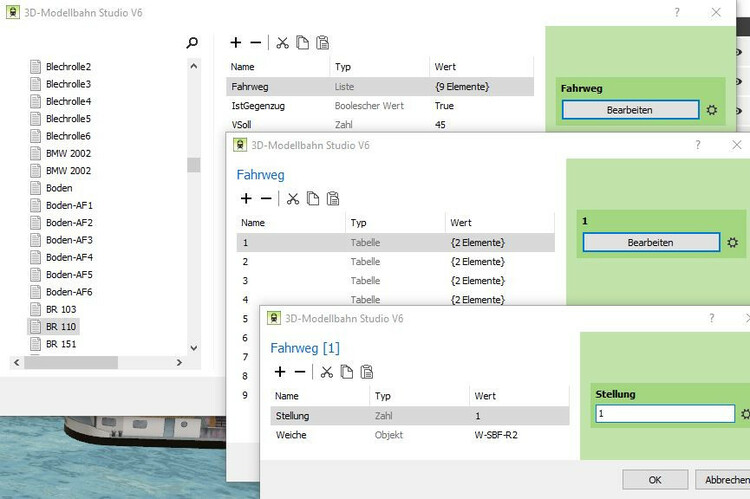Click the left arrow of the horizontal scrollbar
This screenshot has height=499, width=750.
pos(17,363)
